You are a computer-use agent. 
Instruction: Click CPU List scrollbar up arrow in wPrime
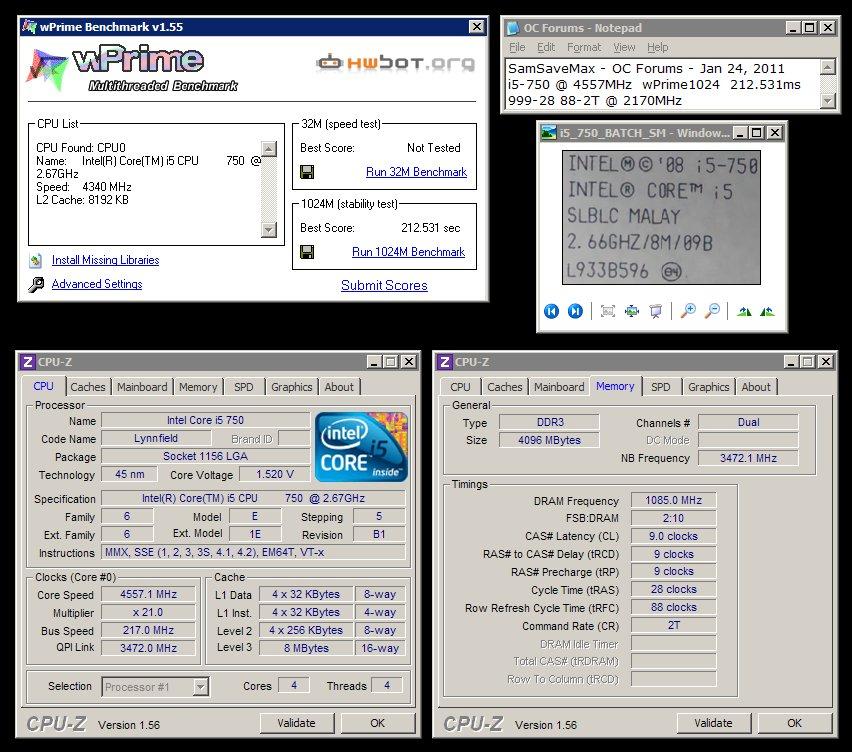point(269,149)
